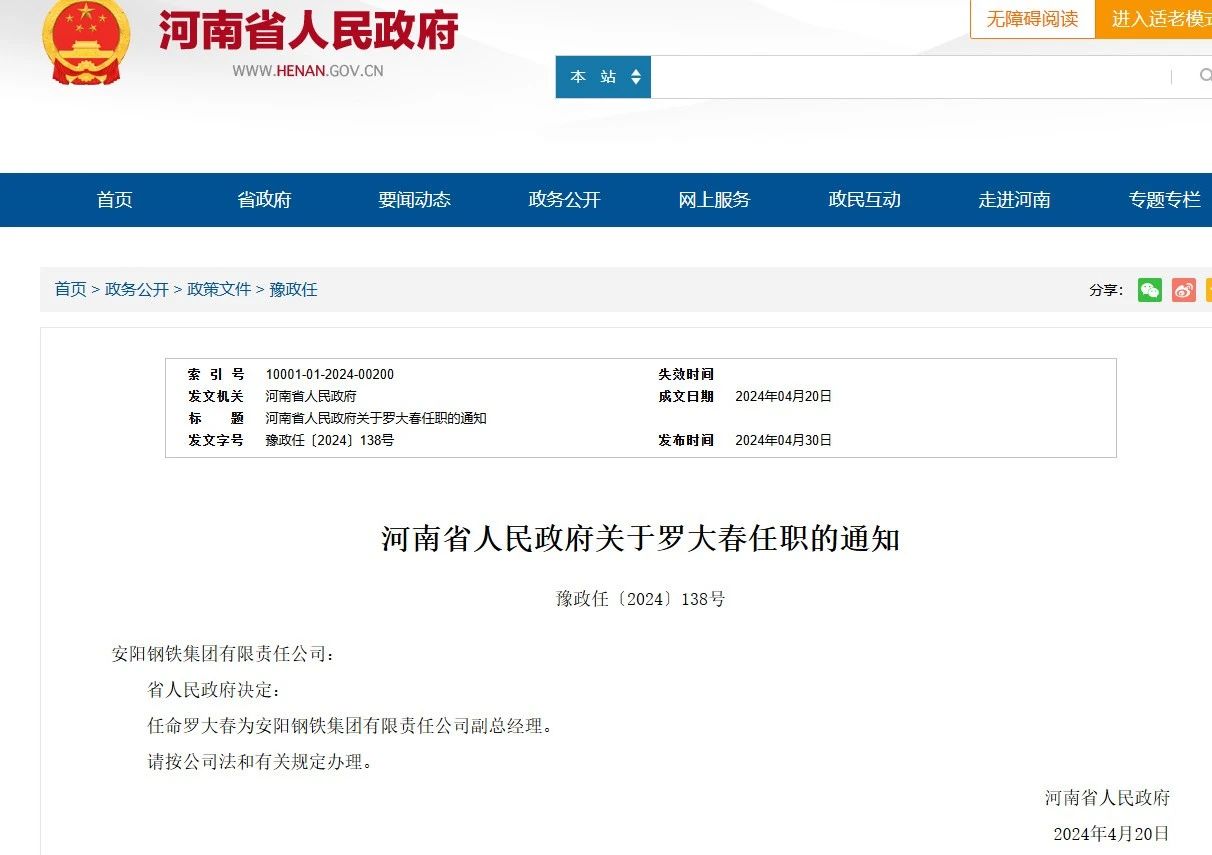The height and width of the screenshot is (855, 1212).
Task: Choose 政民互动 from the navigation bar
Action: [x=864, y=200]
